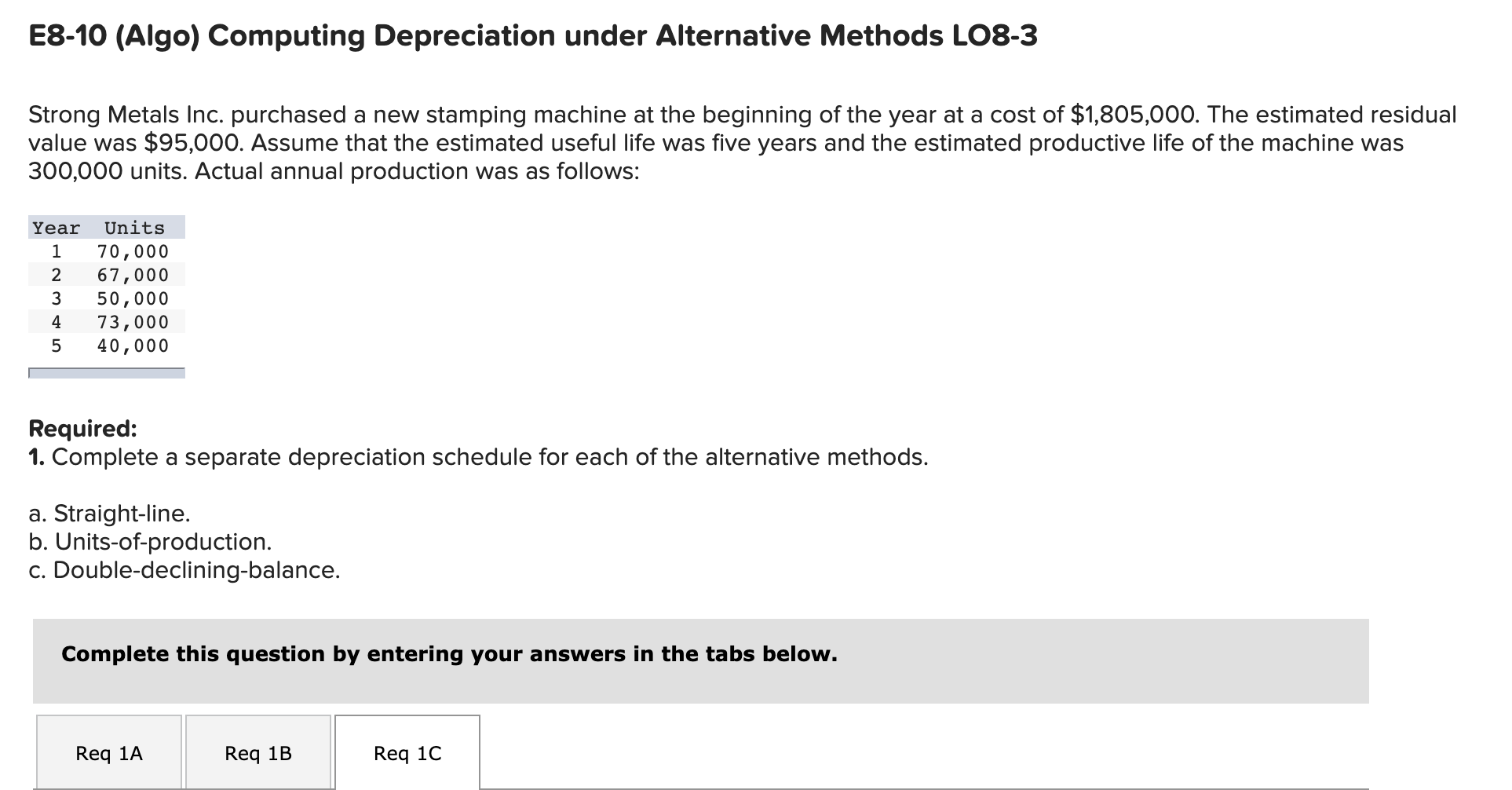Click the active Req 1C tab
The image size is (1512, 790).
coord(407,753)
